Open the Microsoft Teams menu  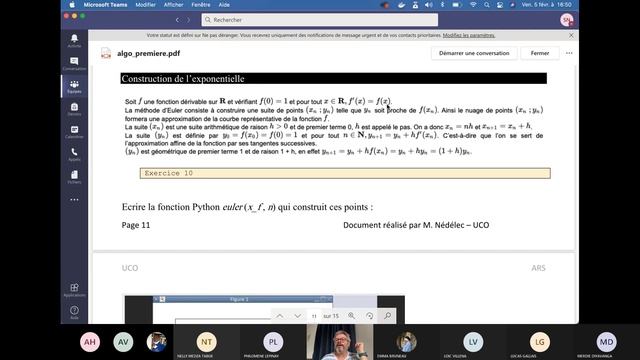point(105,5)
